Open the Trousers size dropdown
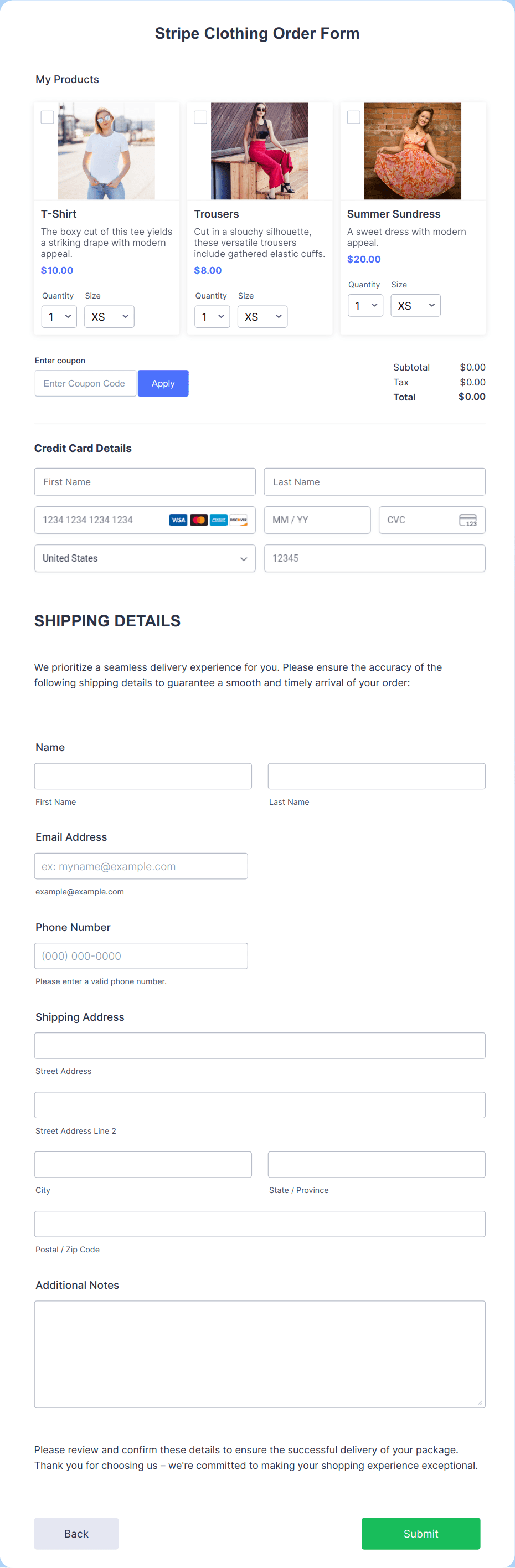The width and height of the screenshot is (515, 1568). coord(262,316)
